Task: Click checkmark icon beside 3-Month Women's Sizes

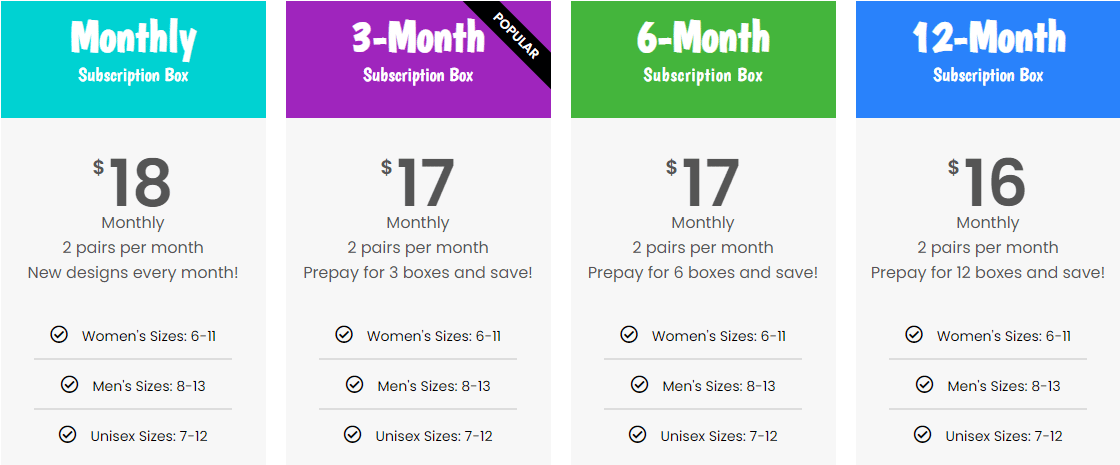Action: click(x=344, y=335)
